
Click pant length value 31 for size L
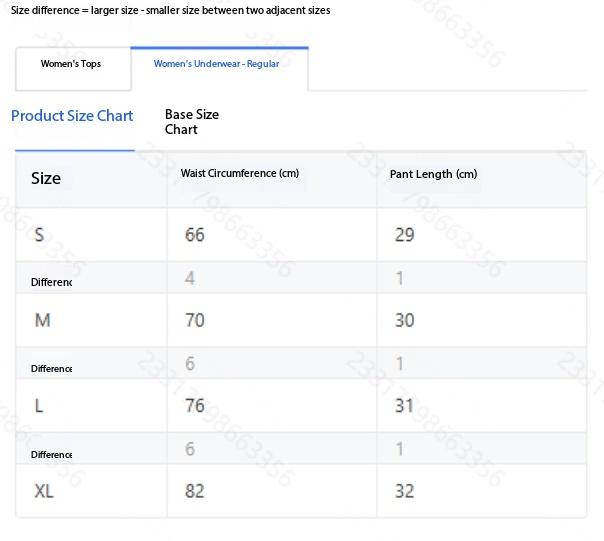click(x=404, y=405)
